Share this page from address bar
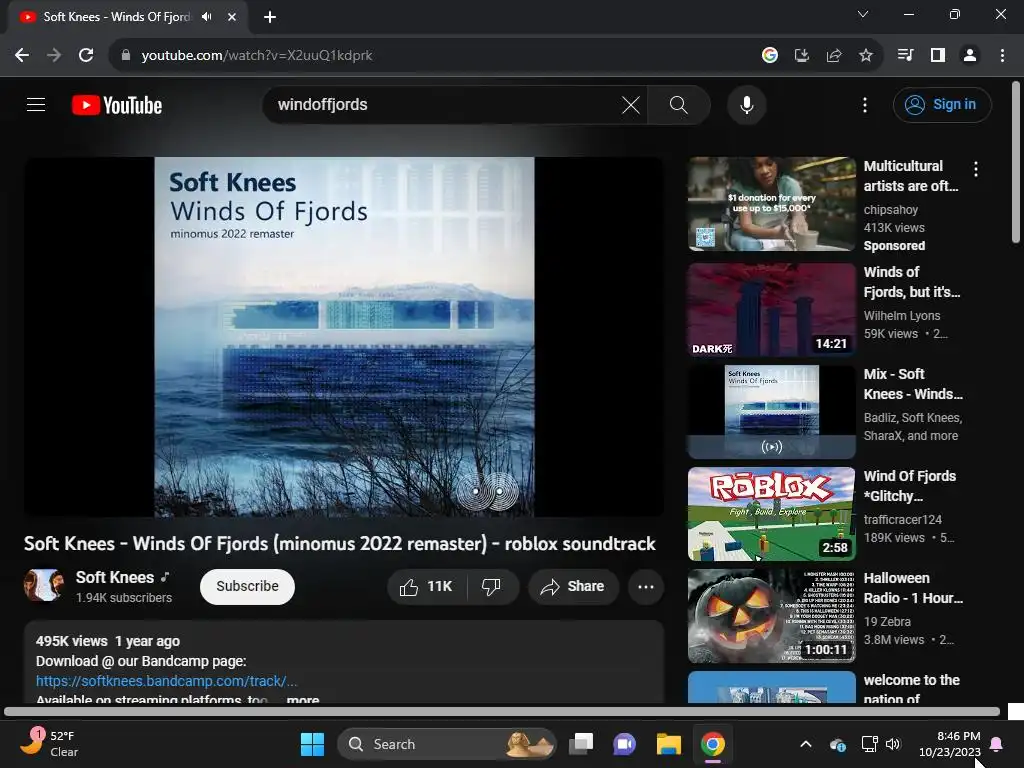The height and width of the screenshot is (768, 1024). click(x=834, y=56)
